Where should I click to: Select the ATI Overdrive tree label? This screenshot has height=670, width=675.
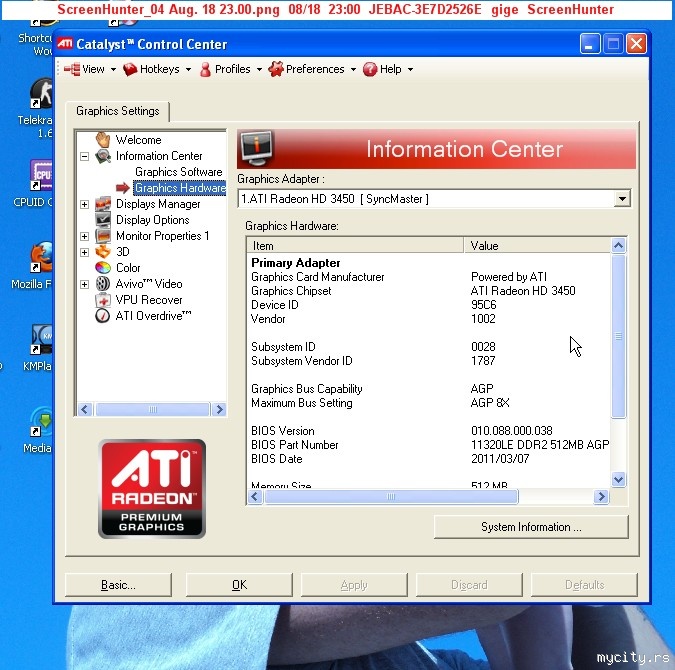[x=153, y=316]
